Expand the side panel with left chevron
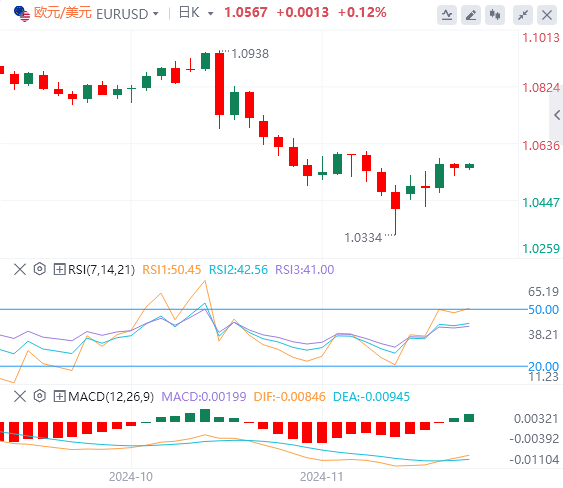The image size is (563, 488). coord(557,115)
